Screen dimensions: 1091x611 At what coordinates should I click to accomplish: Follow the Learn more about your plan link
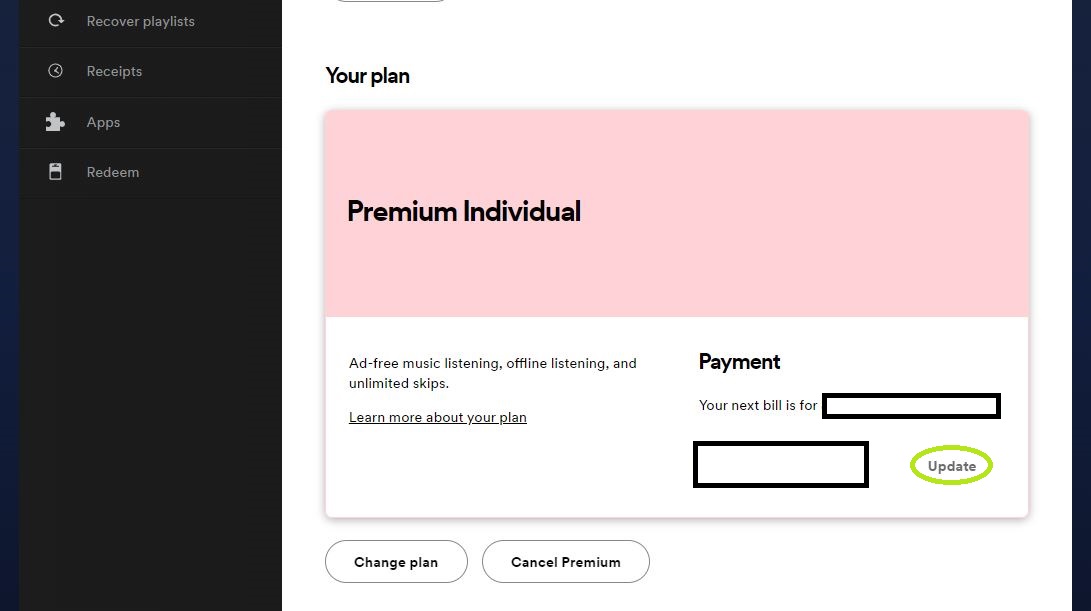click(x=437, y=417)
